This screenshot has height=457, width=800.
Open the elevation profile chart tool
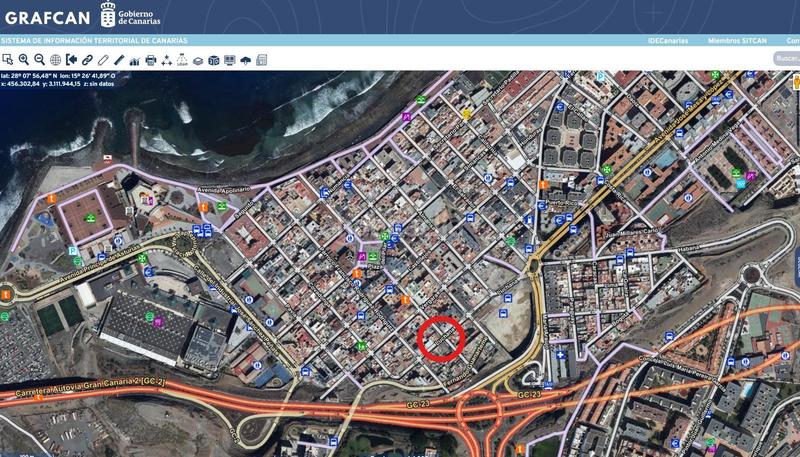pos(135,60)
